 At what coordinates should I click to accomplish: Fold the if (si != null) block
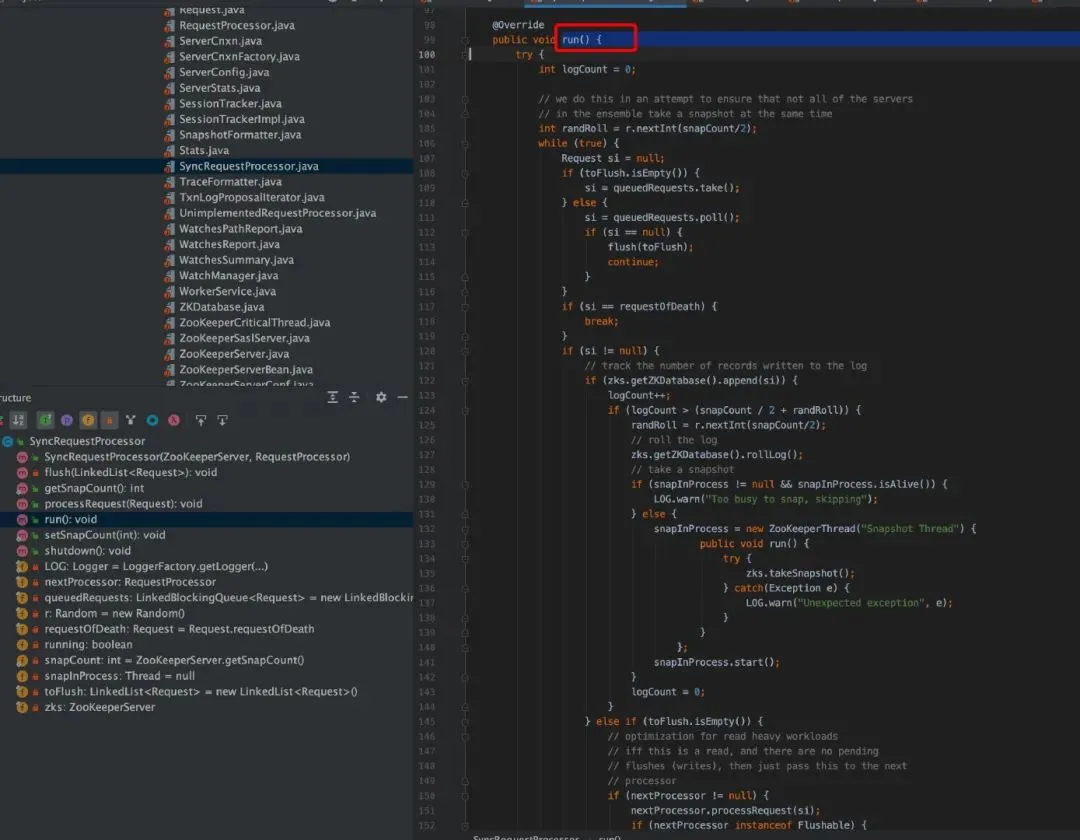point(466,351)
